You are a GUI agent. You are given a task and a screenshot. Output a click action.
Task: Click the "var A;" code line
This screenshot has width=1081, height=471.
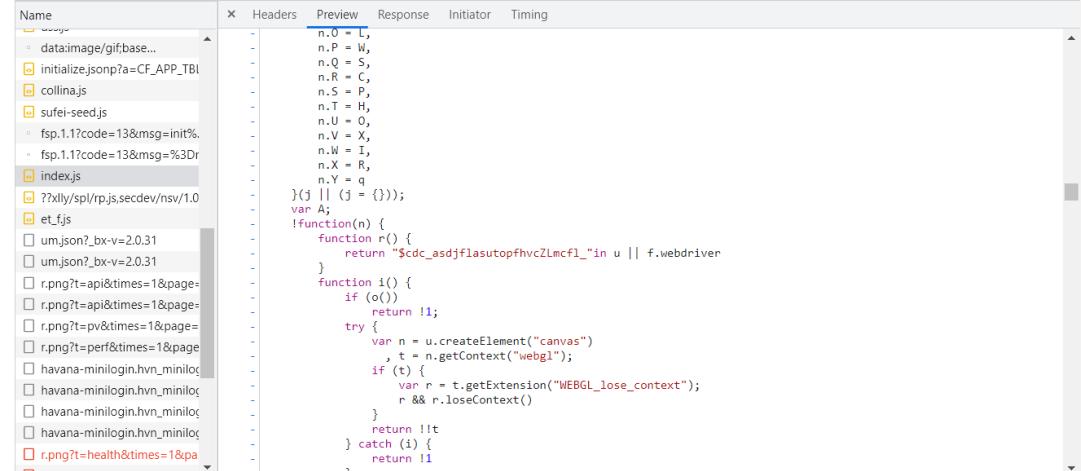pyautogui.click(x=311, y=208)
